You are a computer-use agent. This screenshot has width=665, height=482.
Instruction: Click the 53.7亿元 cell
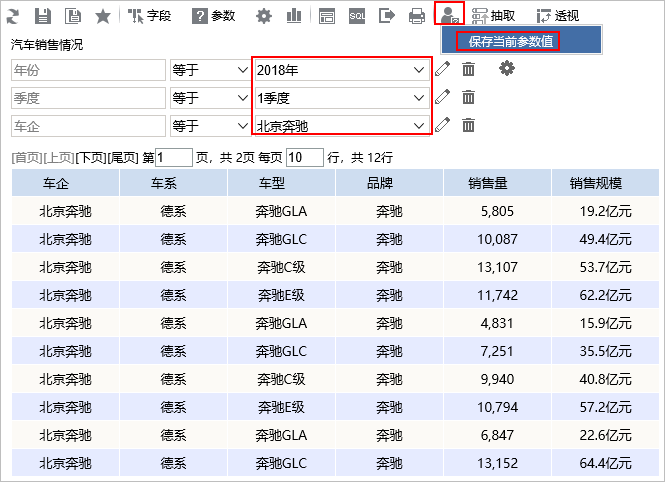point(606,267)
